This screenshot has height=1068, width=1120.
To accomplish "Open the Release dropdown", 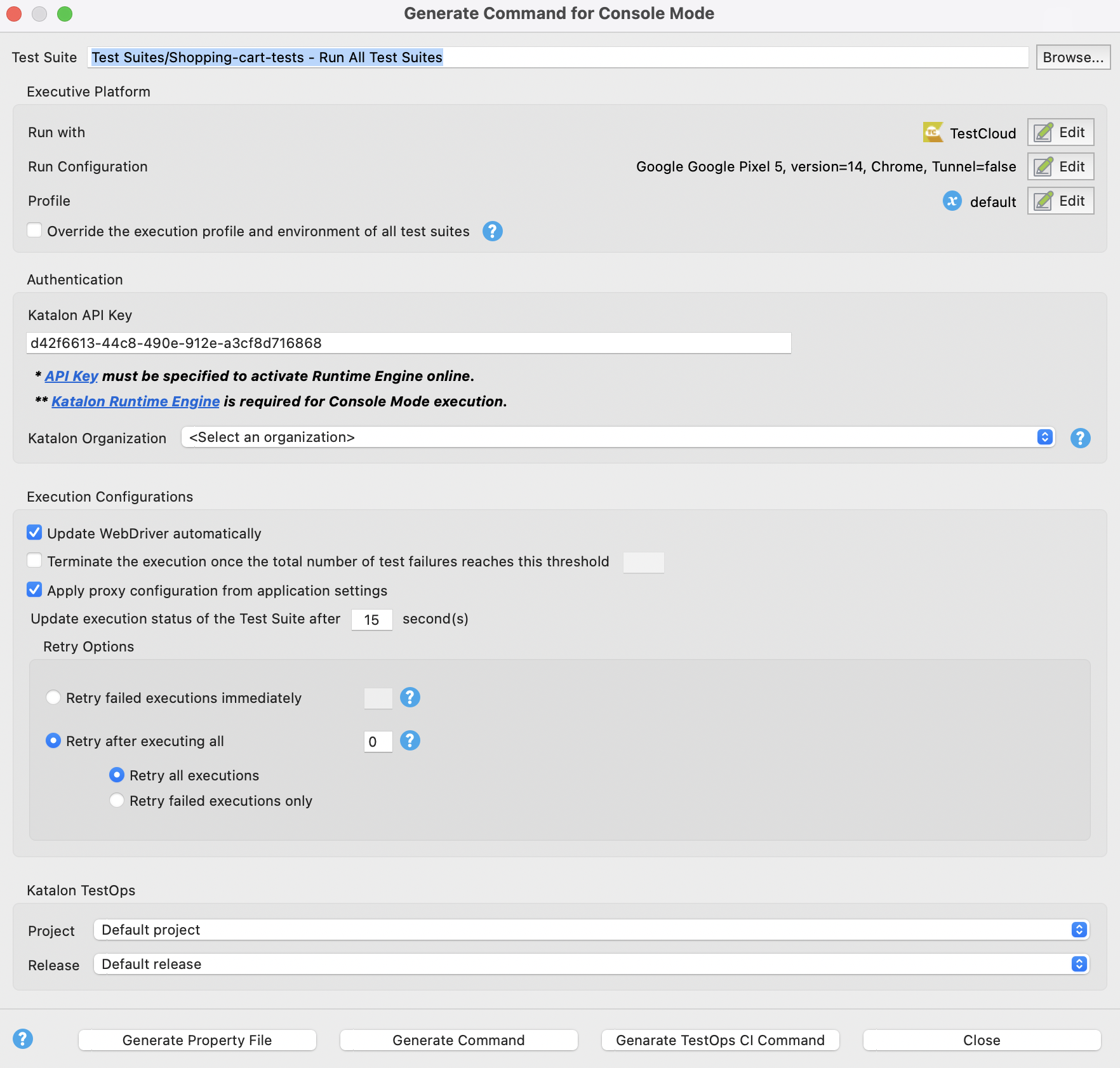I will [x=590, y=965].
